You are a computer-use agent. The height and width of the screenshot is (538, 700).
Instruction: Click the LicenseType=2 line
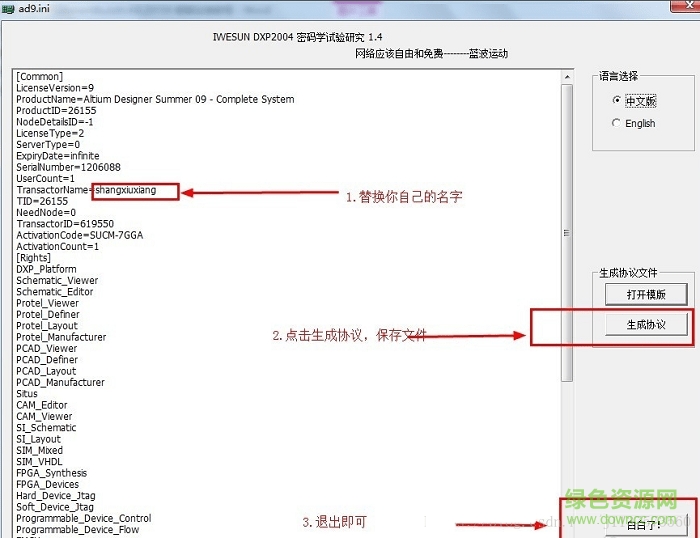point(50,133)
